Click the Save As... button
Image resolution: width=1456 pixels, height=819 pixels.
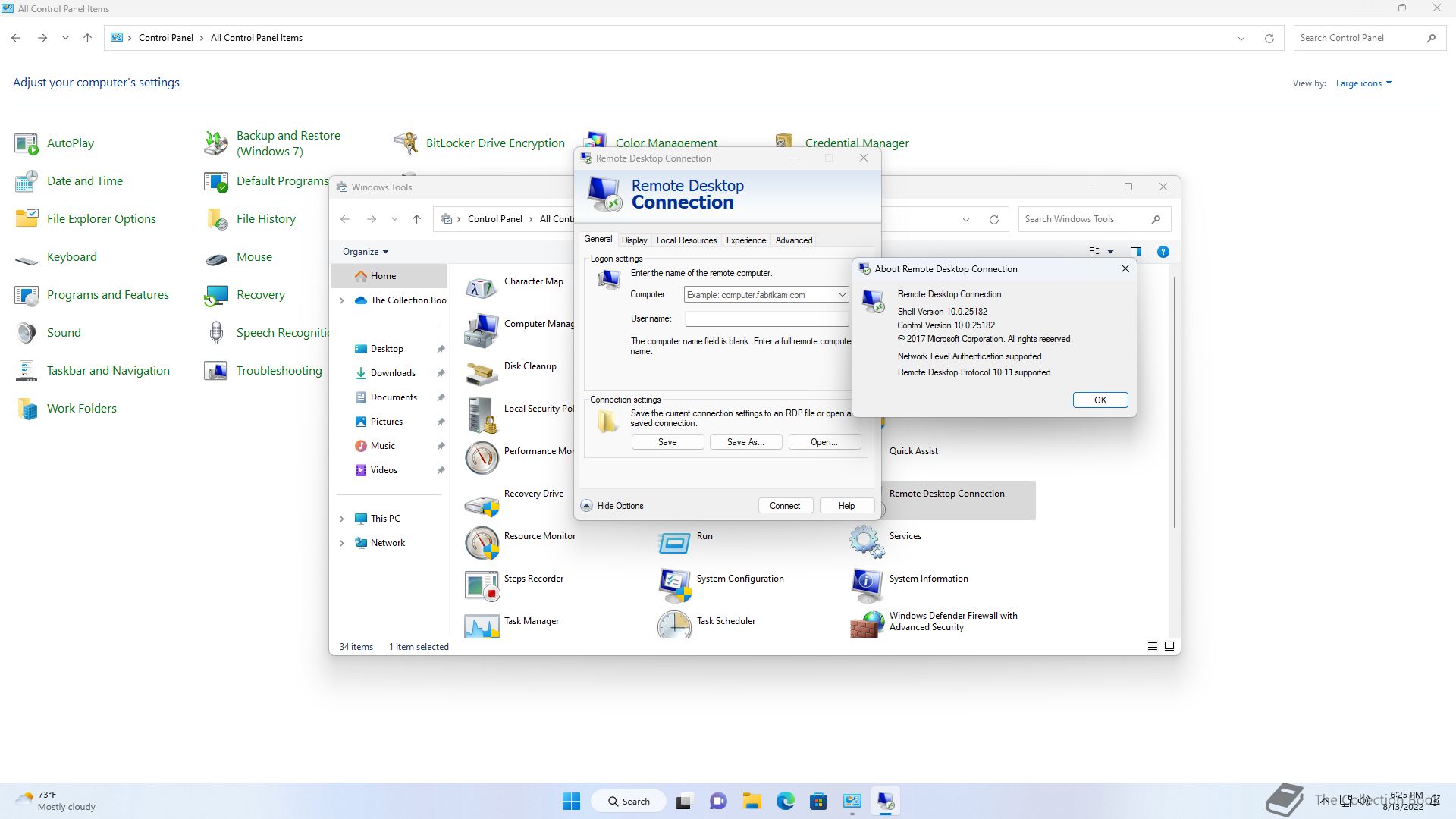point(745,442)
